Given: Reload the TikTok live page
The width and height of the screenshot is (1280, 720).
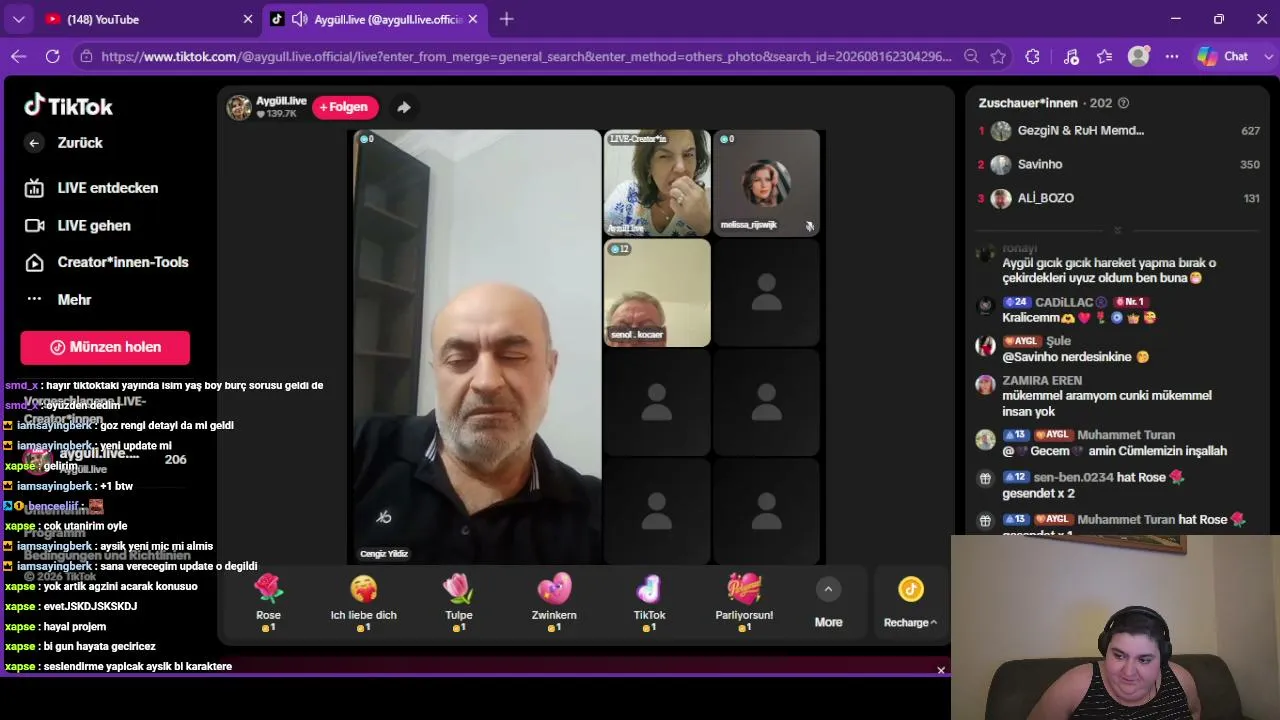Looking at the screenshot, I should [x=53, y=57].
